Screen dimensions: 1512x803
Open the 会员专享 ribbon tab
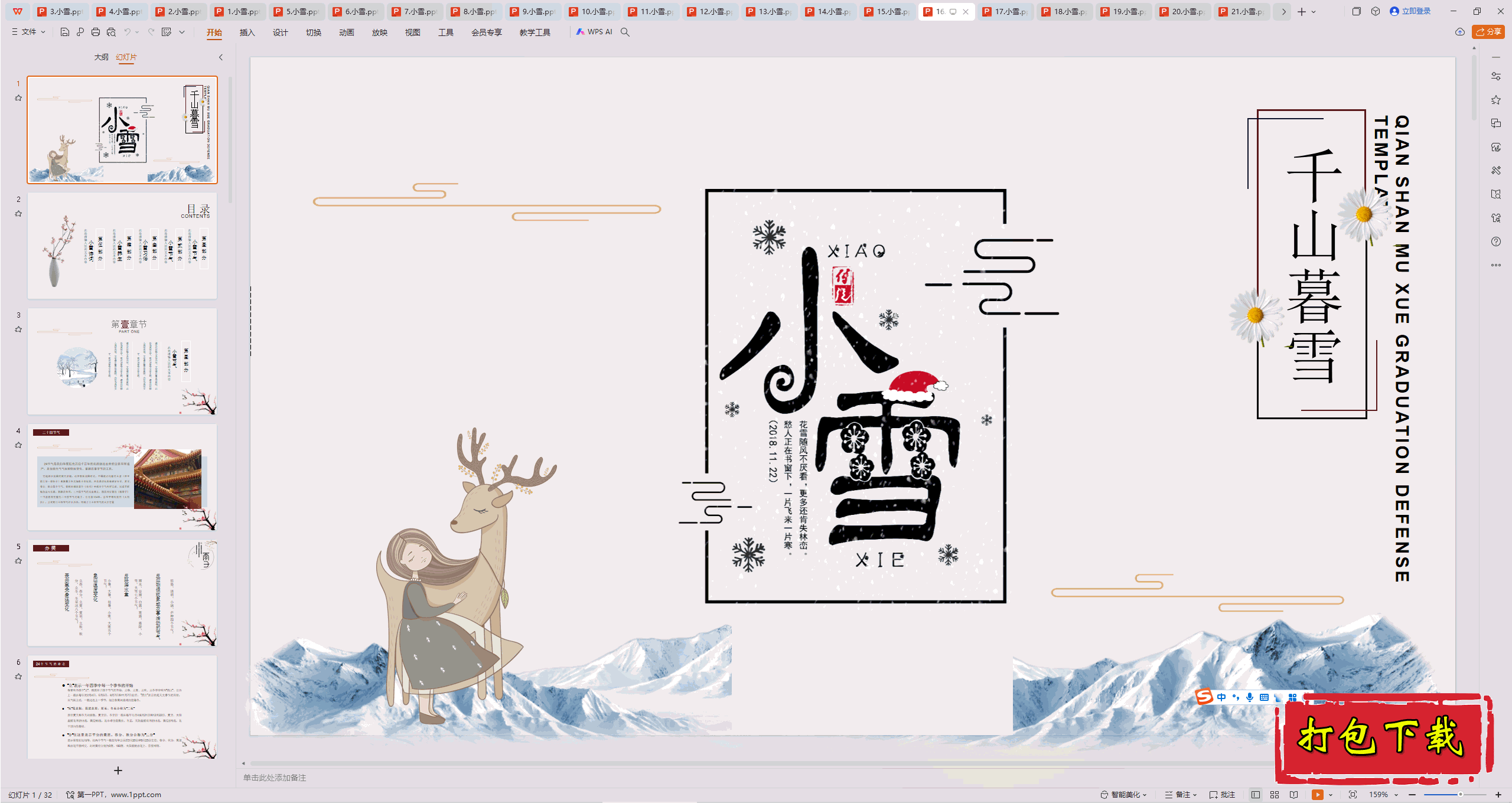coord(487,32)
